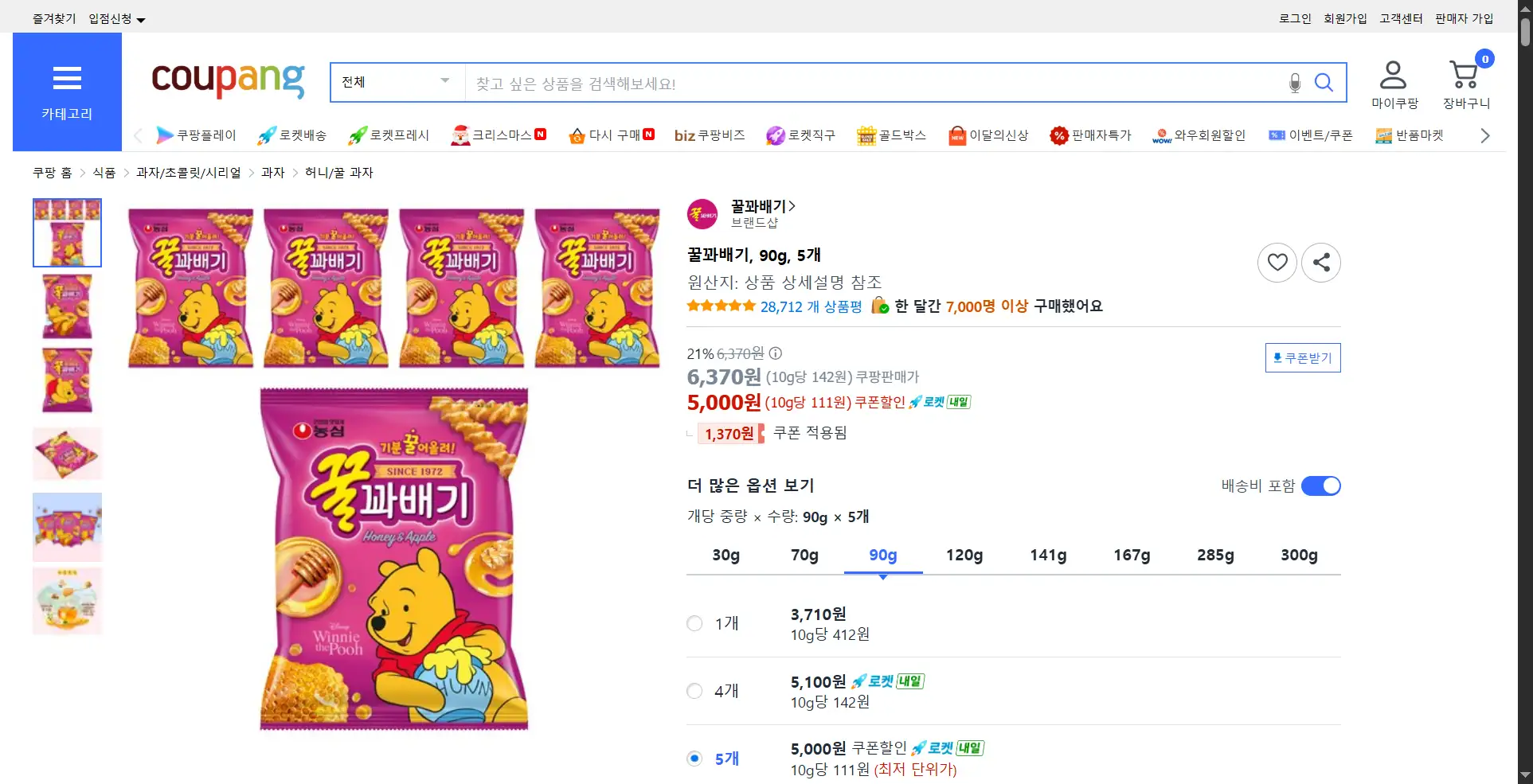Expand the 입점신청 dropdown menu

pos(117,19)
